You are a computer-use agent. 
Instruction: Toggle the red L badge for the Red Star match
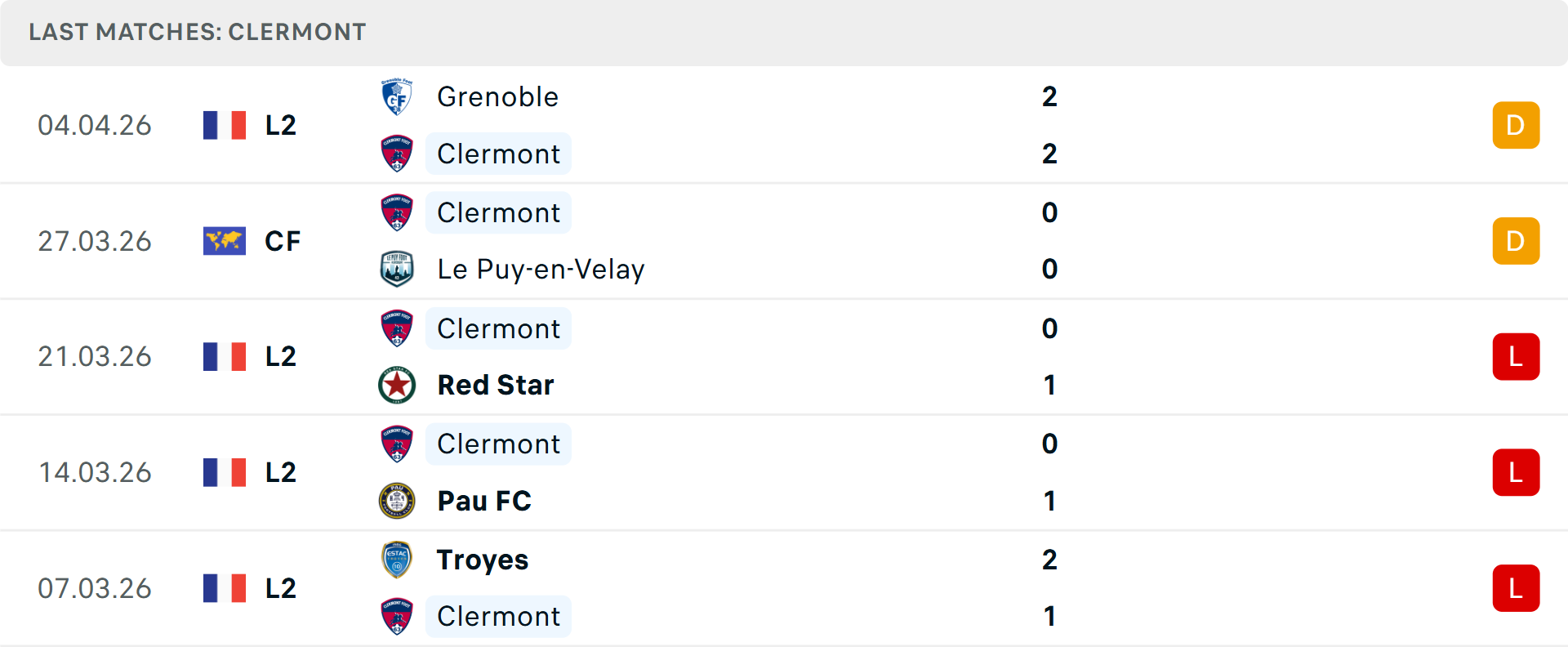1516,356
